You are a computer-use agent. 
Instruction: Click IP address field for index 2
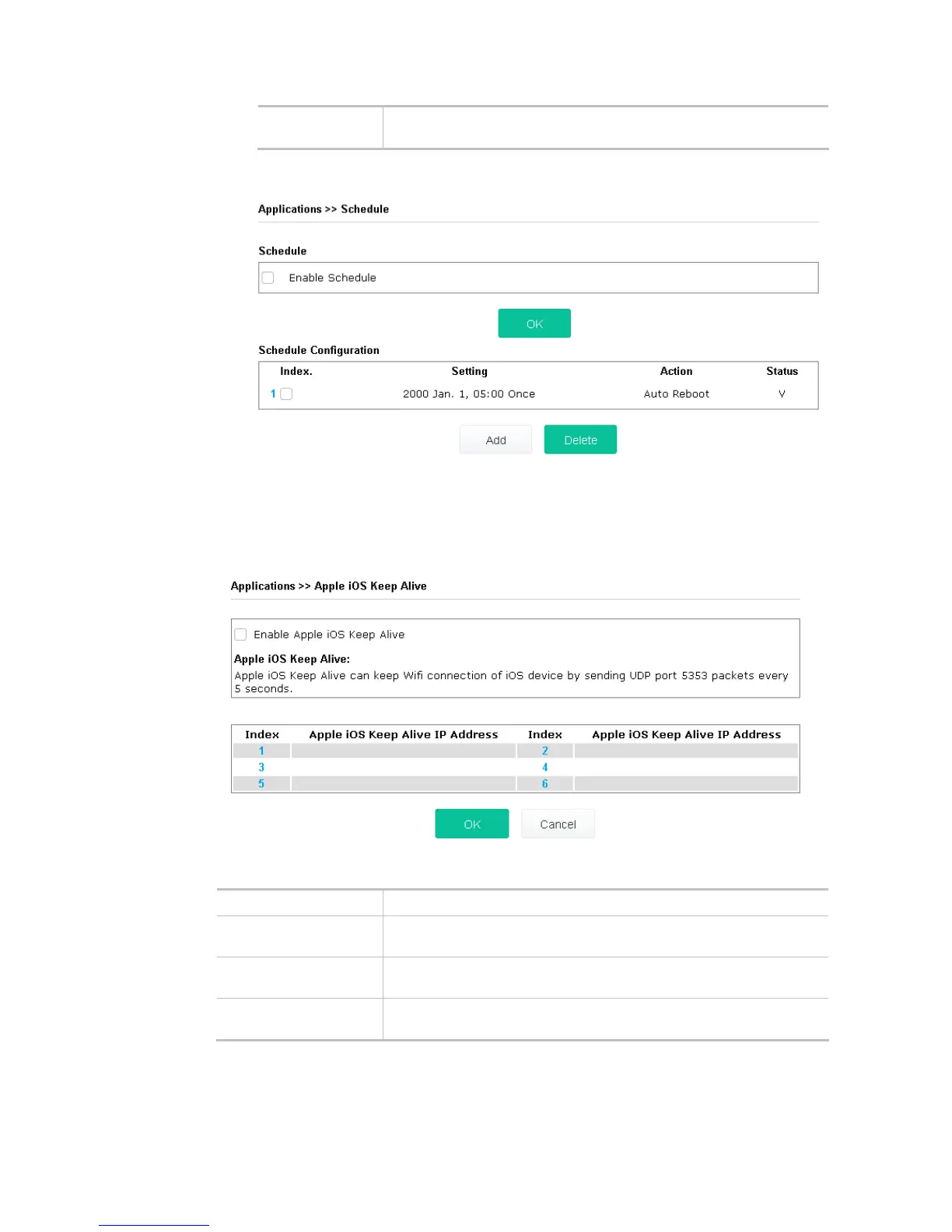(686, 751)
